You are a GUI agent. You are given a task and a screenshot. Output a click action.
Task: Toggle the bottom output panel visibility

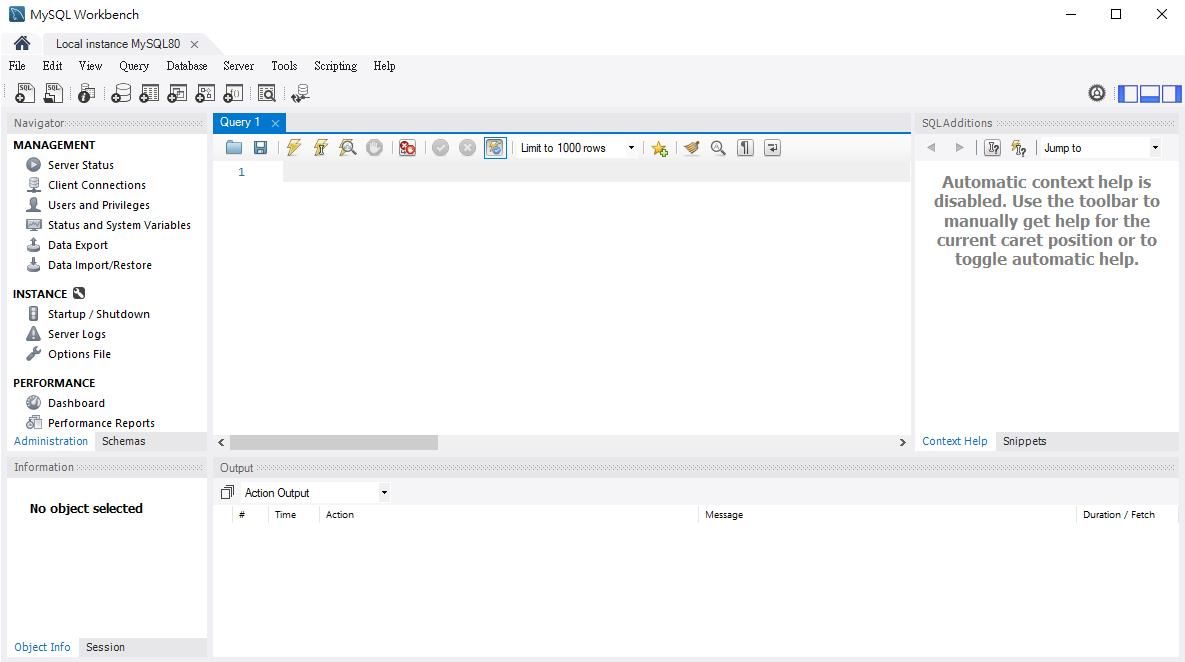click(1149, 94)
